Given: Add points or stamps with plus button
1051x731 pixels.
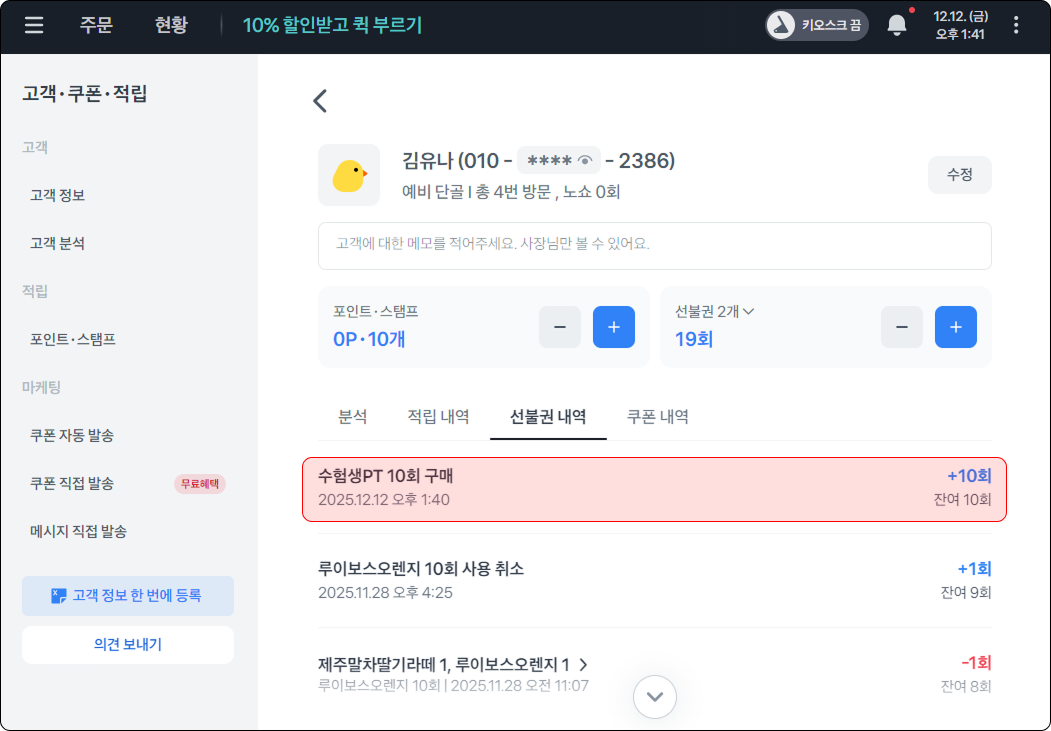Looking at the screenshot, I should (x=614, y=327).
